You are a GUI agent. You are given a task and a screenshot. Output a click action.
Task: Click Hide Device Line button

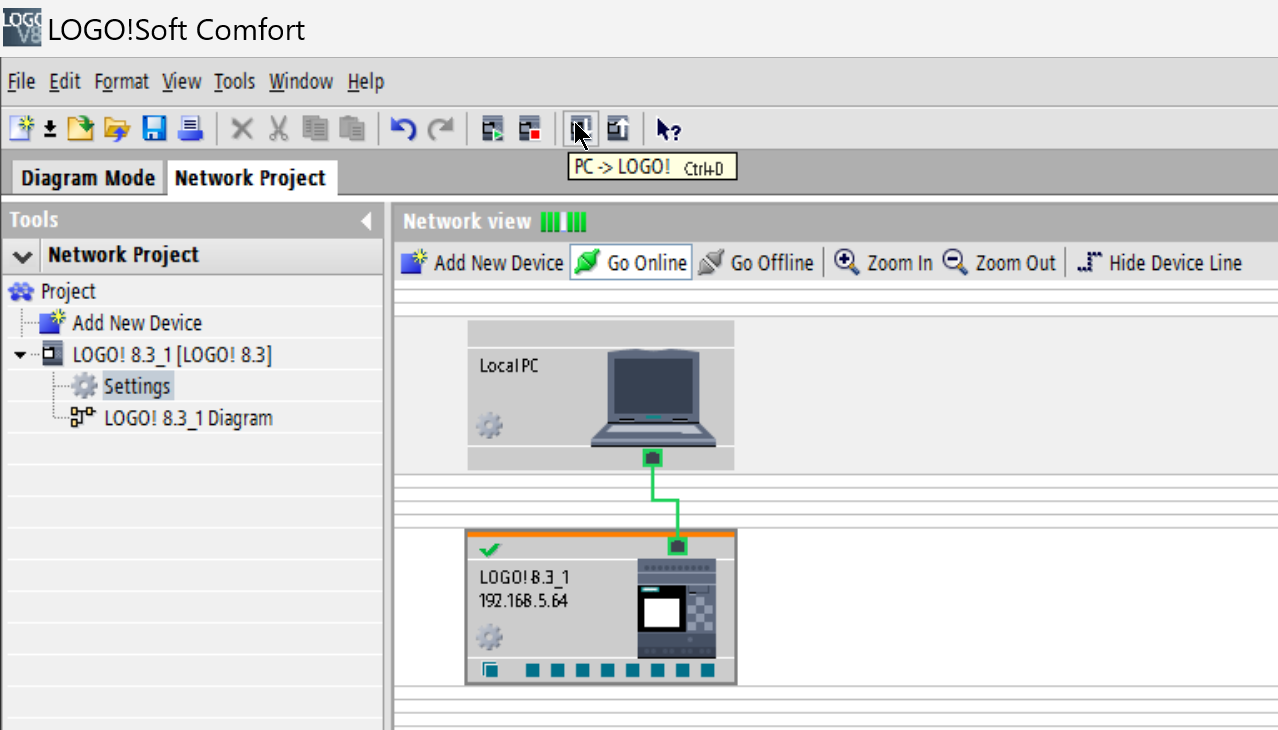(x=1159, y=263)
